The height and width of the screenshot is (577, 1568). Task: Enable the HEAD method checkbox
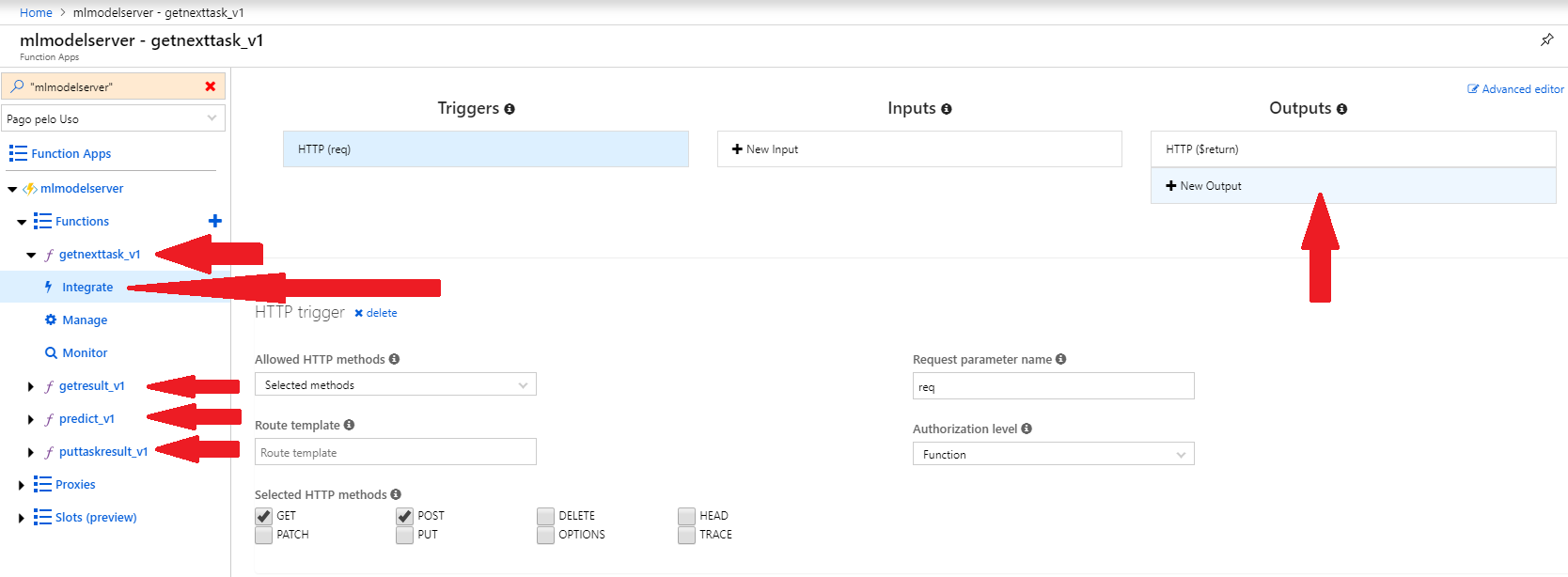tap(686, 516)
